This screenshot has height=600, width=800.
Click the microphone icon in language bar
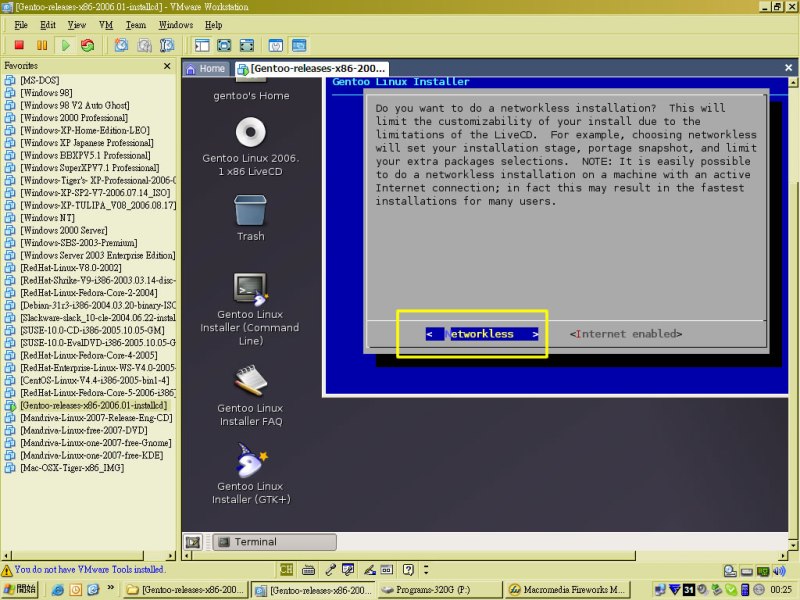330,569
